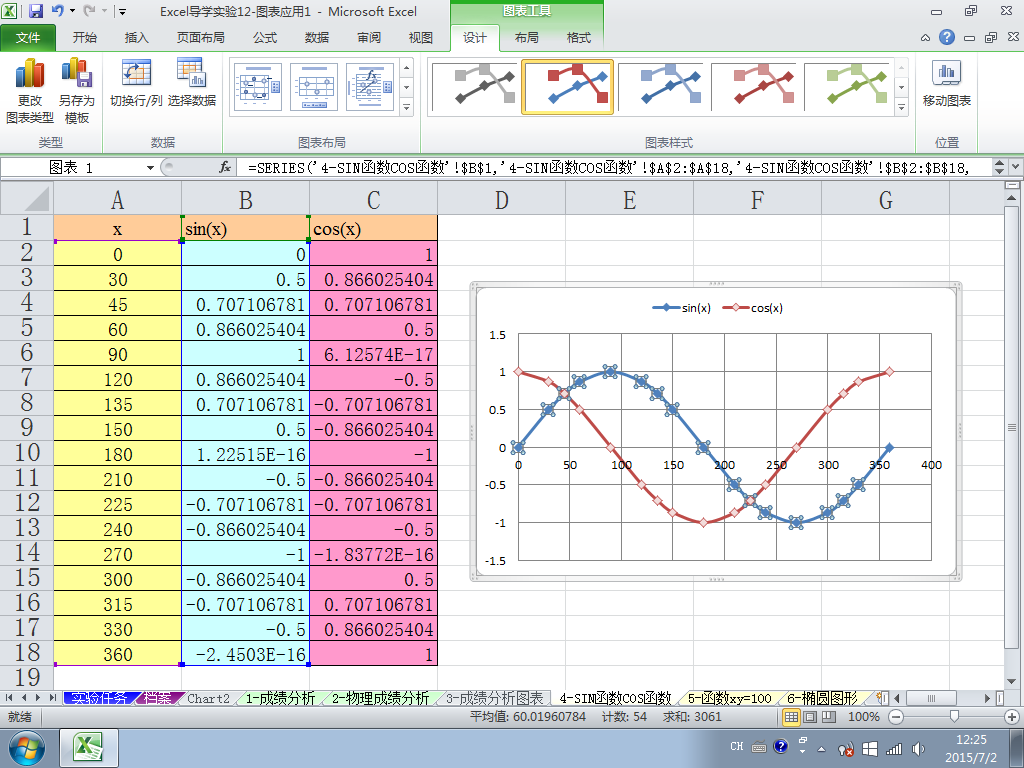This screenshot has height=768, width=1024.
Task: Click the green 文件 button
Action: click(27, 38)
